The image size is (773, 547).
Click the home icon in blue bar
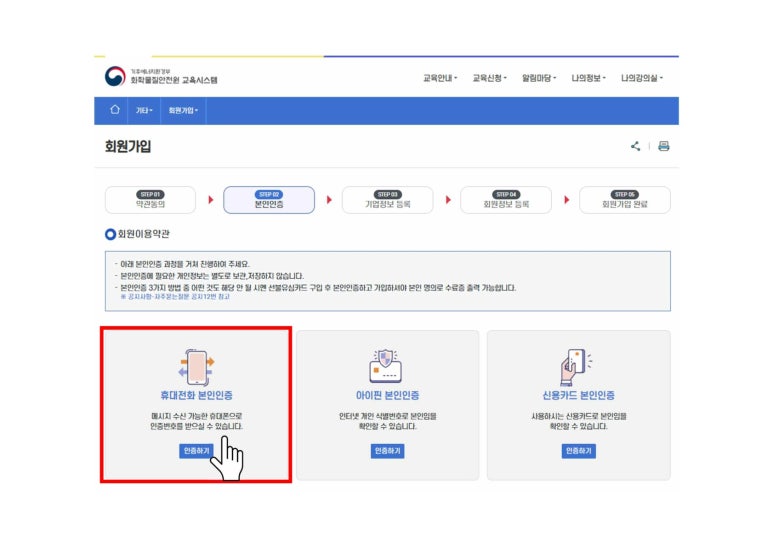(114, 110)
